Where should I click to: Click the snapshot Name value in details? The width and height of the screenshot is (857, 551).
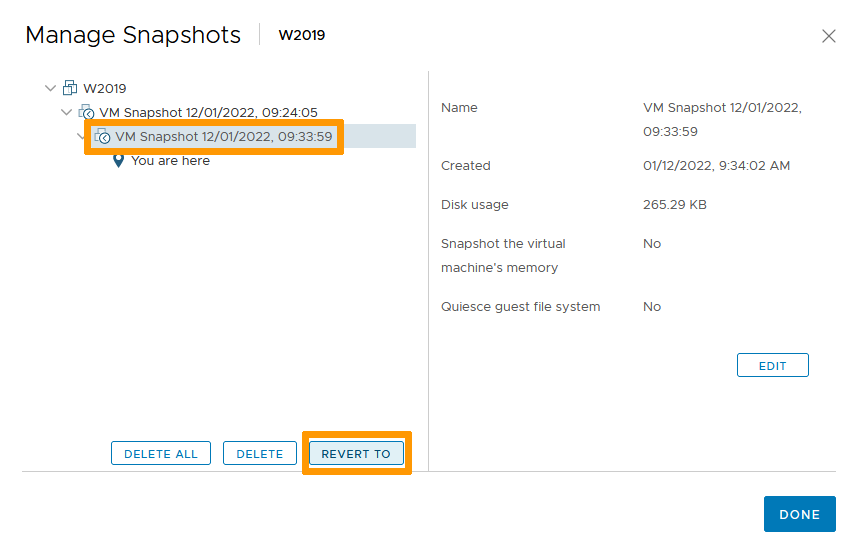pos(722,119)
